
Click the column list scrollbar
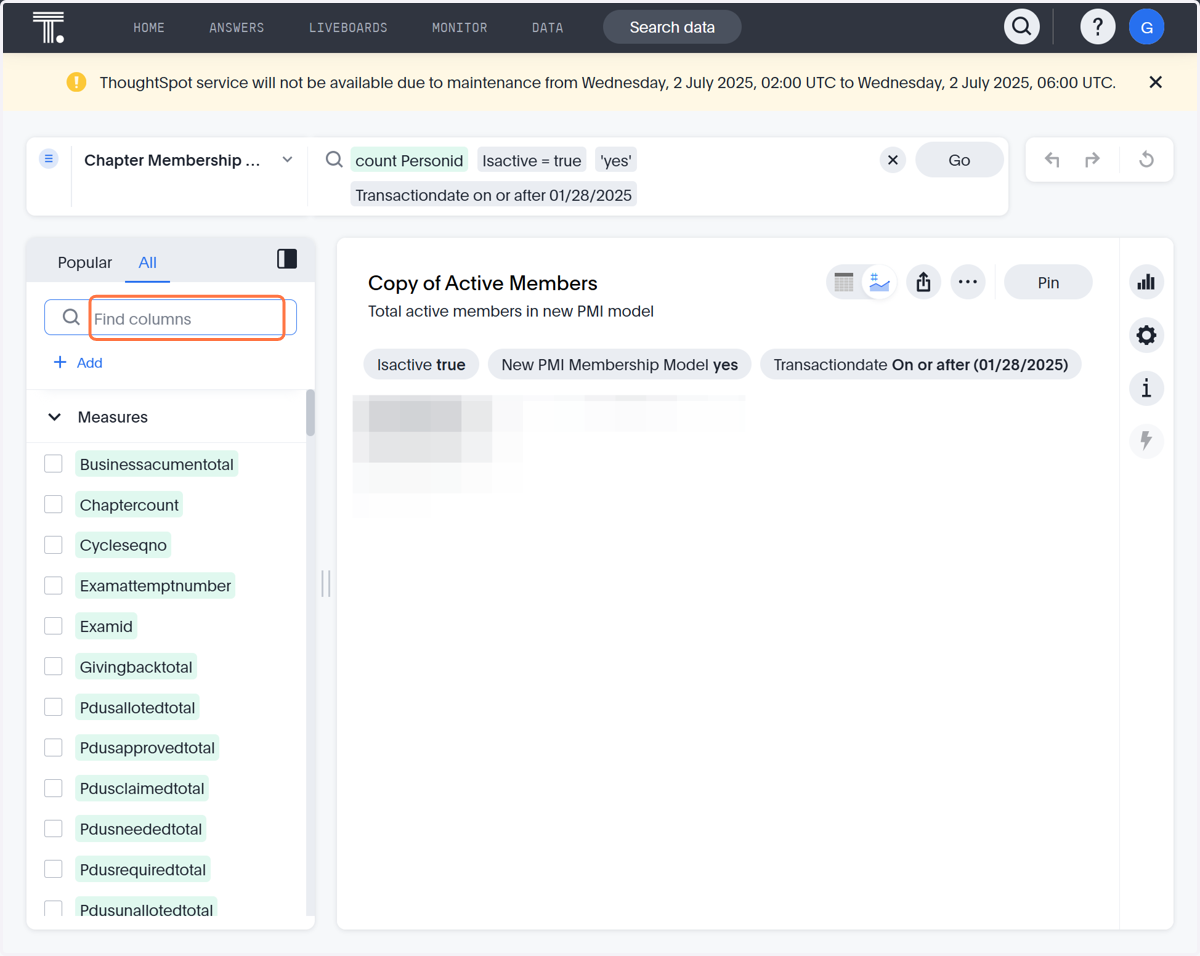tap(311, 412)
